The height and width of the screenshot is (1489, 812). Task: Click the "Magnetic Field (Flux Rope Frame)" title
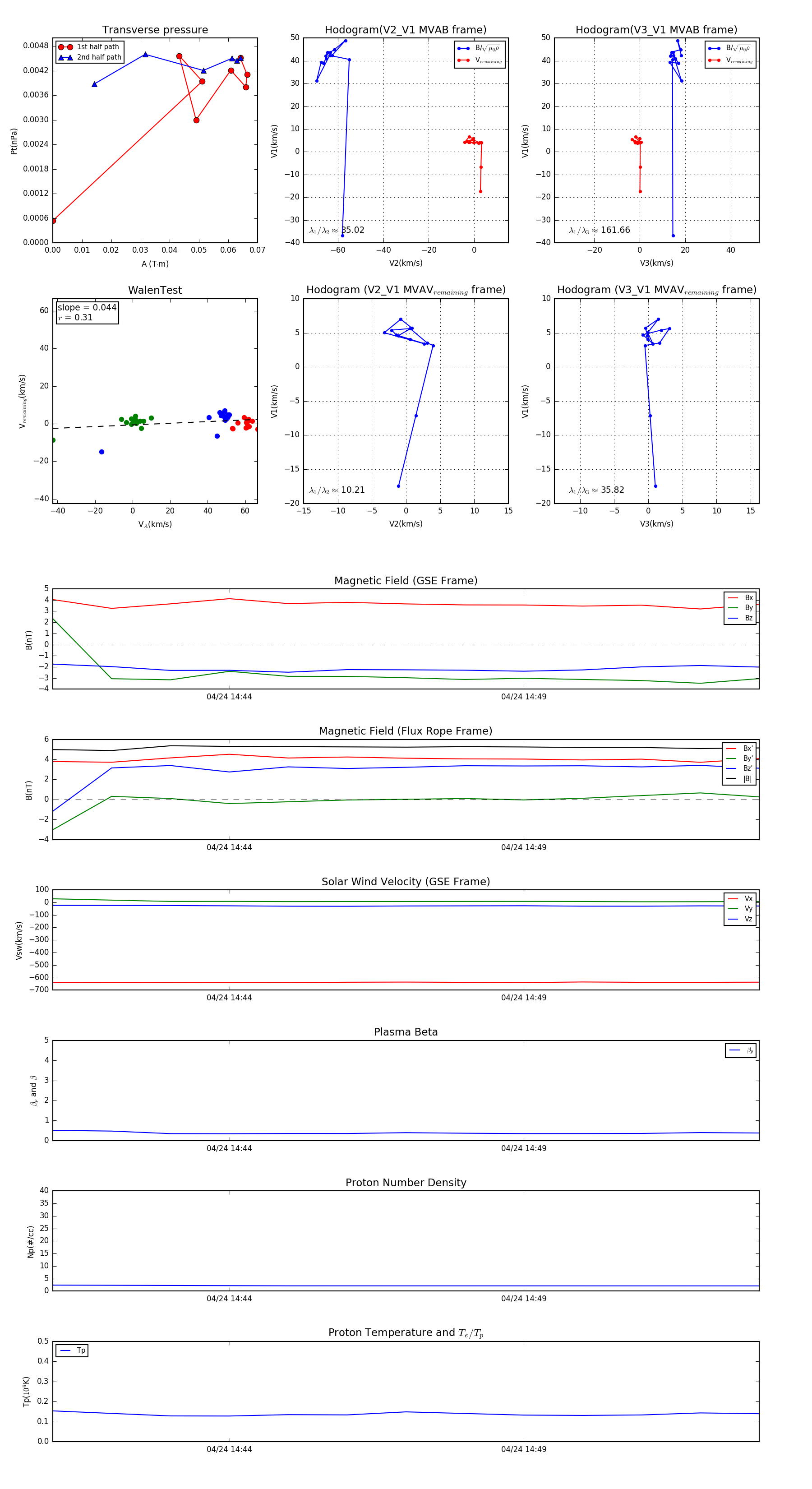pyautogui.click(x=406, y=731)
